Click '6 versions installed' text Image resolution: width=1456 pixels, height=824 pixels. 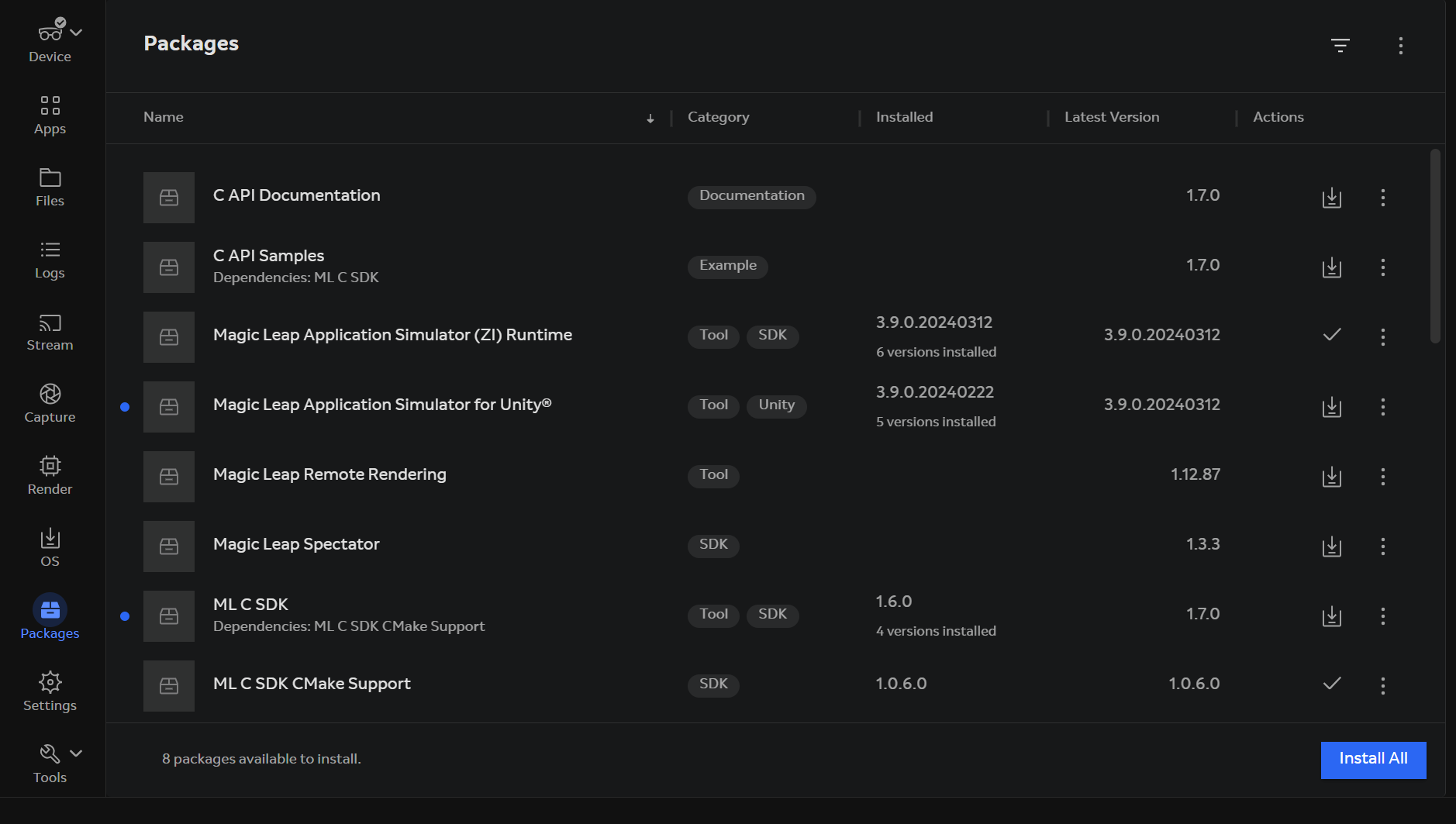pos(936,352)
